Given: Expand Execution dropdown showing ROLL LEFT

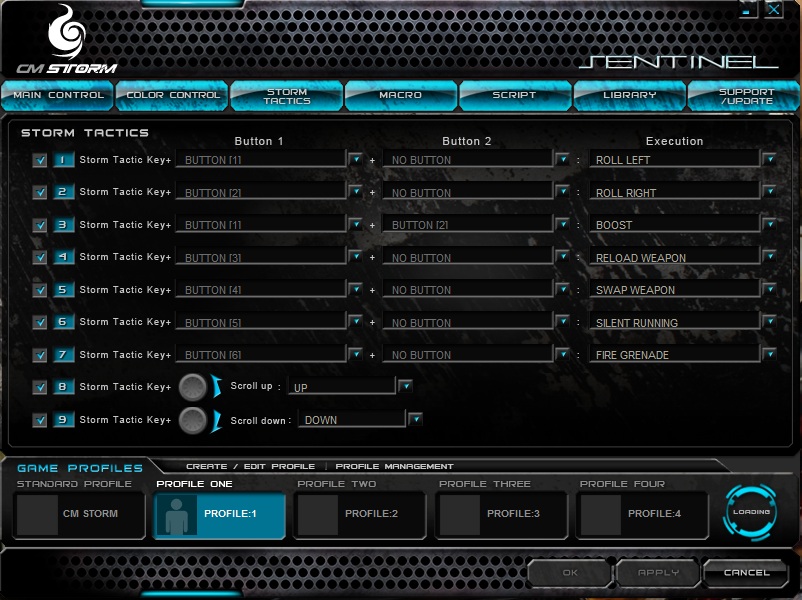Looking at the screenshot, I should click(769, 160).
